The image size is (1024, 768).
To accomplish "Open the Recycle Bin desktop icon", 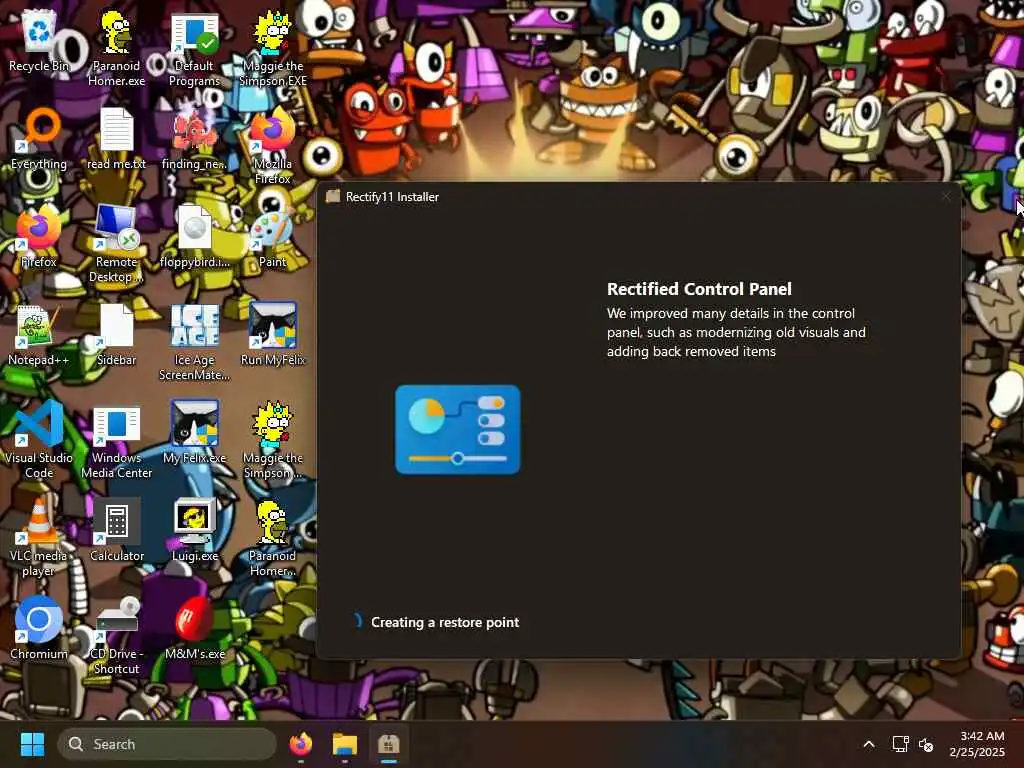I will (39, 40).
